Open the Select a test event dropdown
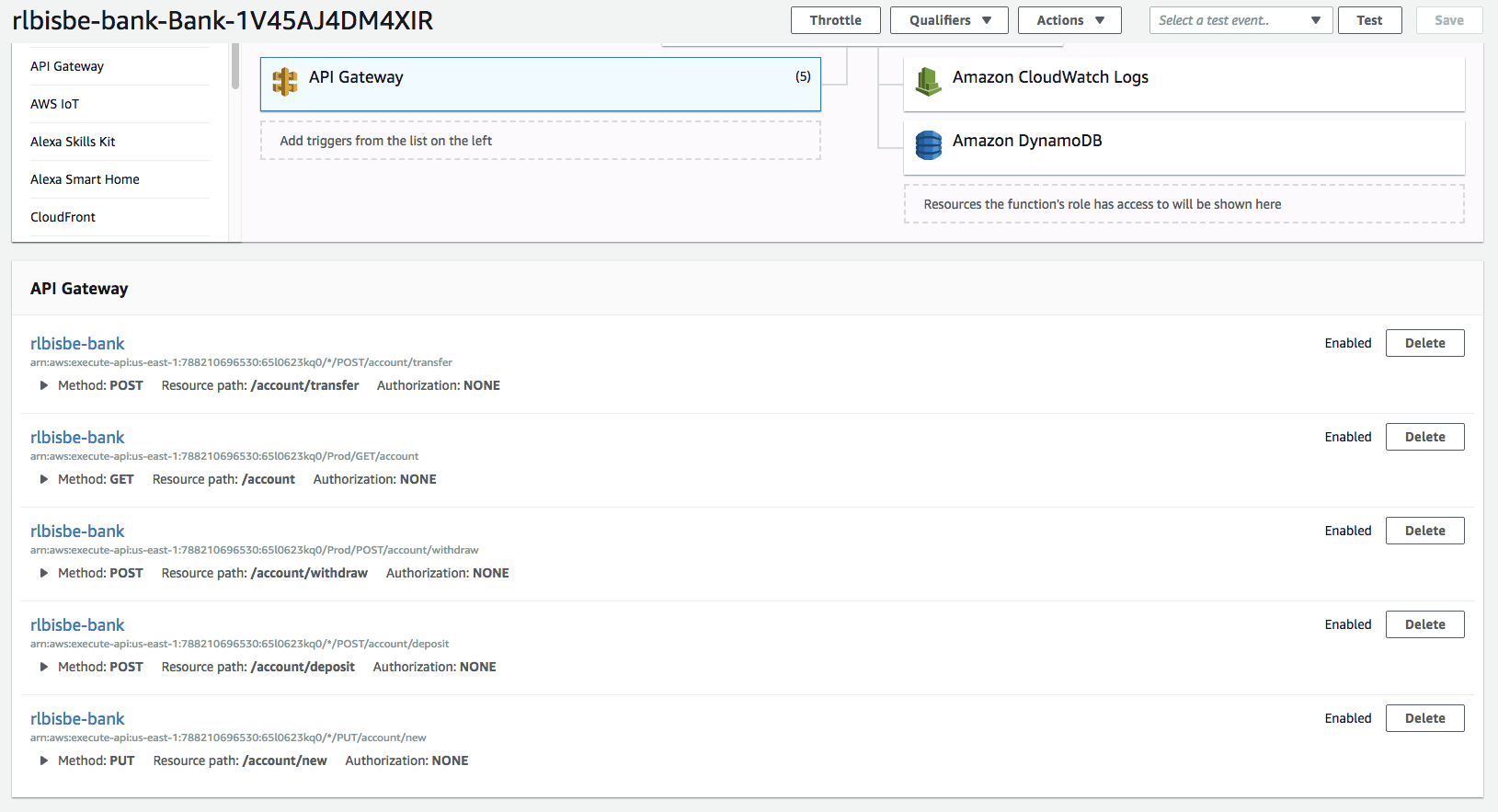This screenshot has width=1498, height=812. click(1241, 20)
